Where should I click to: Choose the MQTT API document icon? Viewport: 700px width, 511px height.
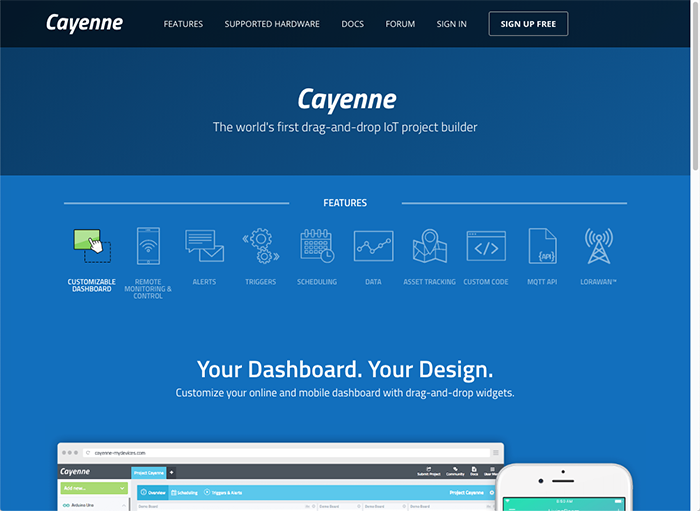(542, 246)
